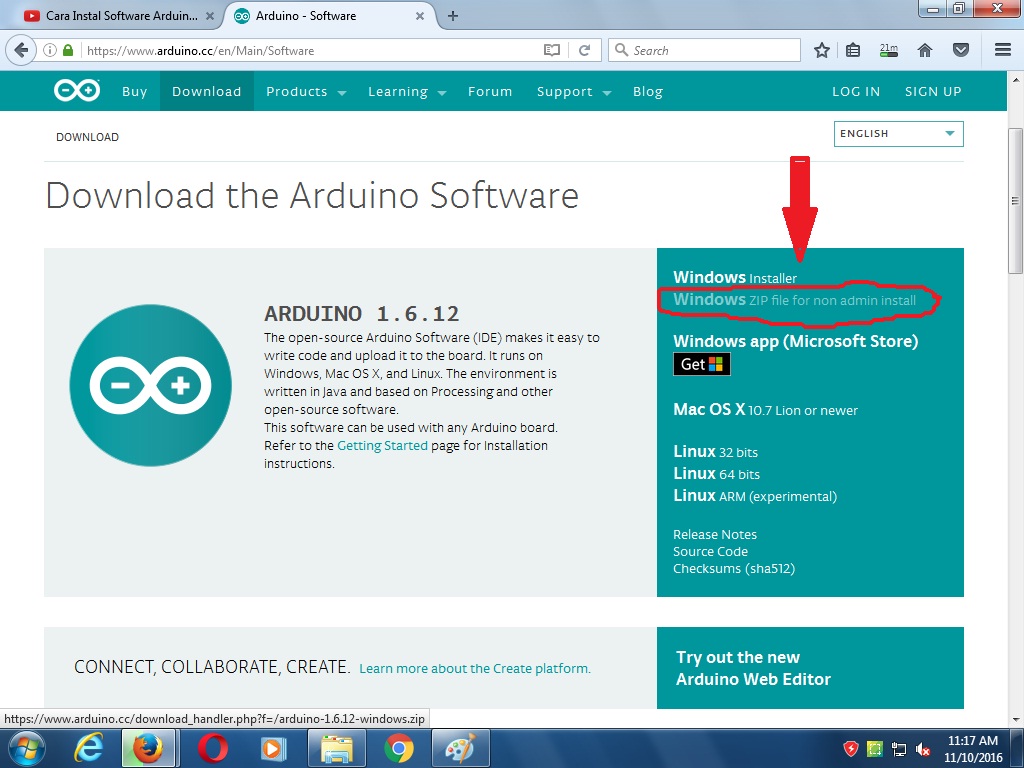Click the network tray icon

pos(899,749)
